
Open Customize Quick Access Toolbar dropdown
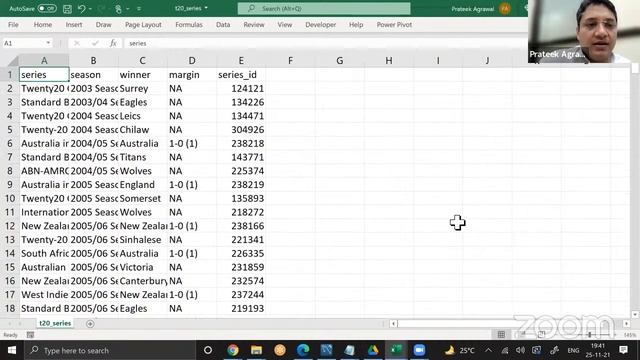(x=139, y=9)
